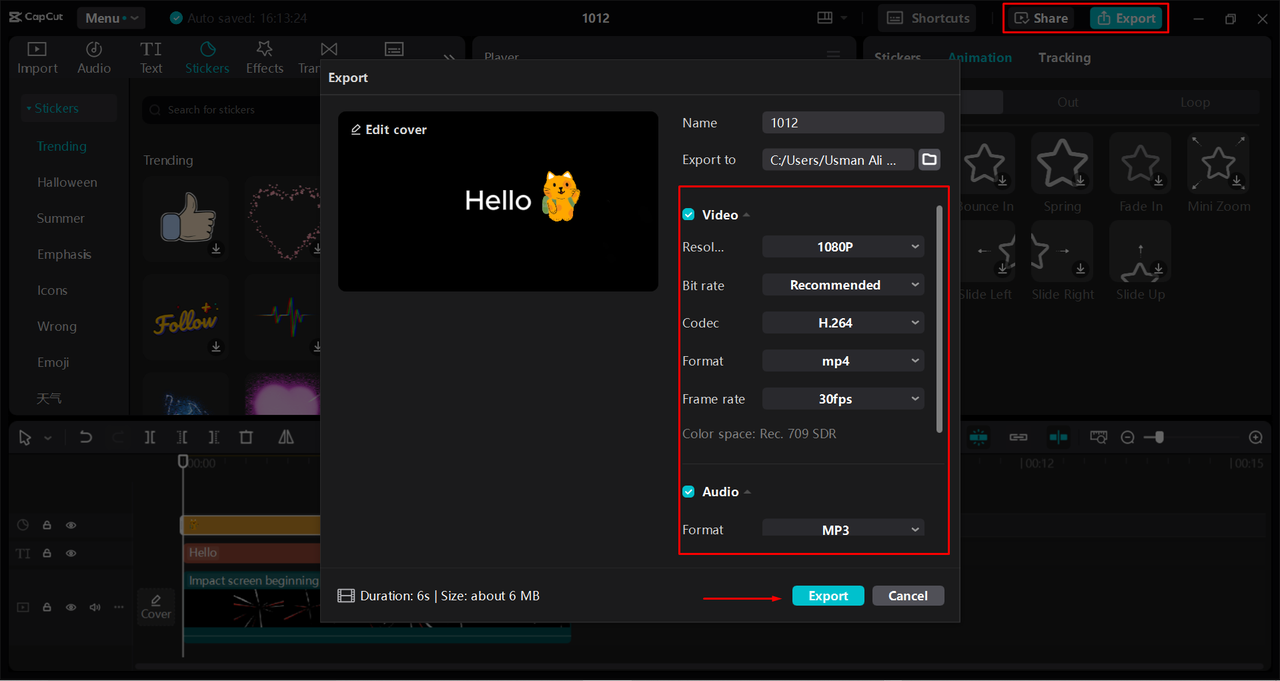Viewport: 1280px width, 681px height.
Task: Toggle the timeline linkage chain icon
Action: (1018, 437)
